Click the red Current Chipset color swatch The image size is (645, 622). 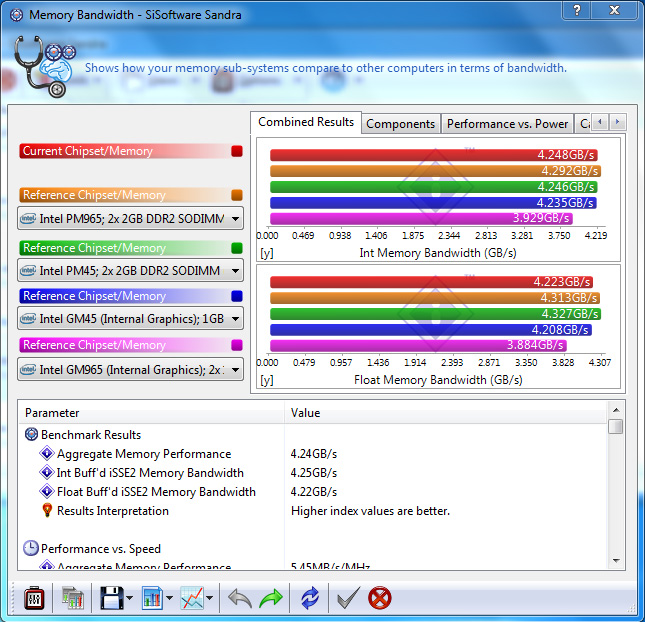[x=237, y=151]
